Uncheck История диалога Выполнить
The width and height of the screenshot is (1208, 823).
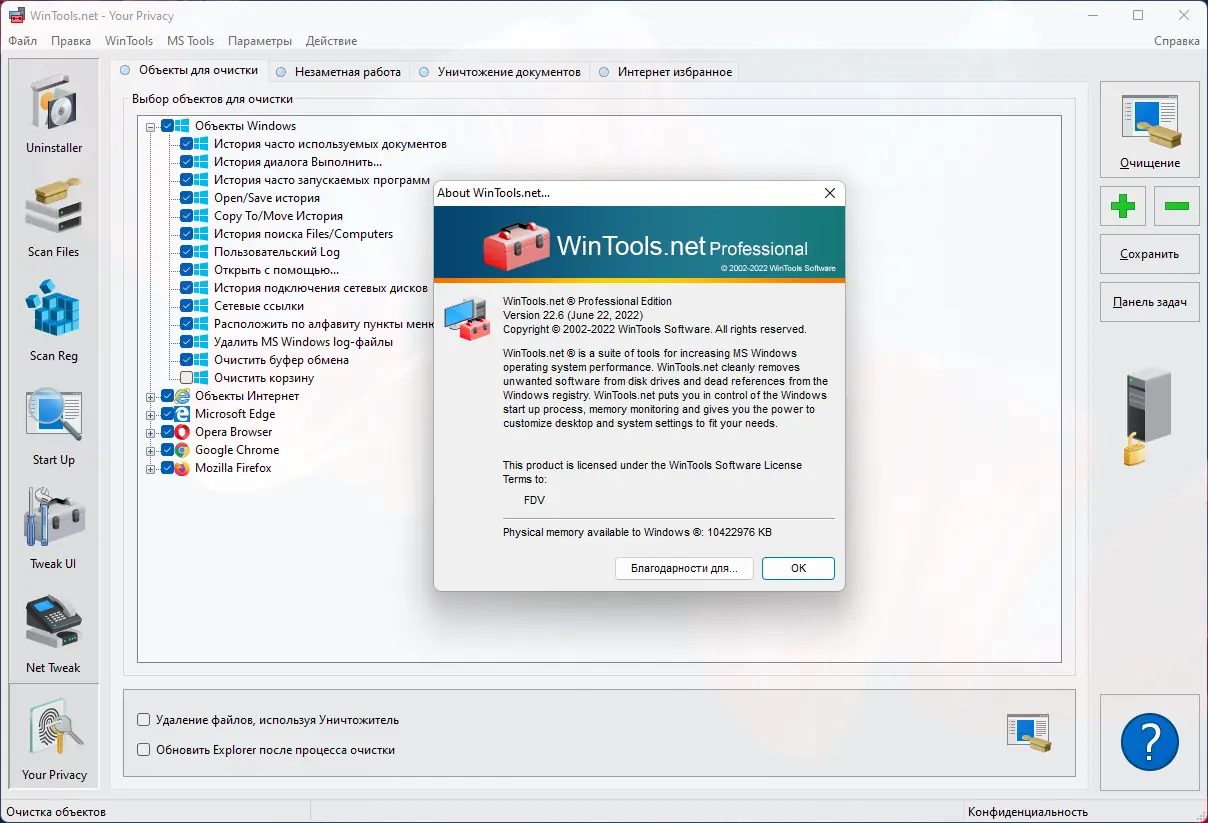(186, 162)
